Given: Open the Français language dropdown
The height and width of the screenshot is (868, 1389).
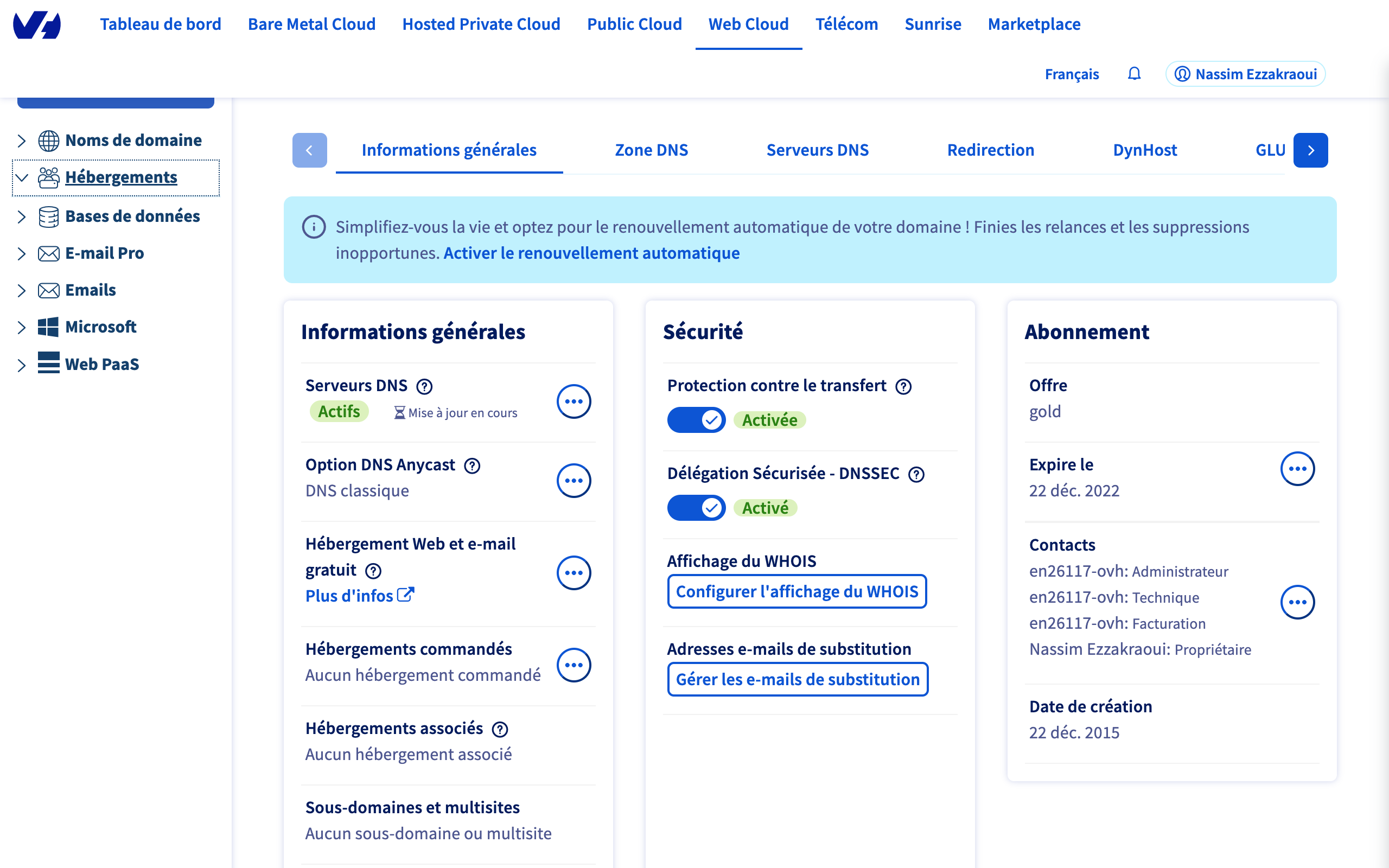Looking at the screenshot, I should tap(1071, 74).
